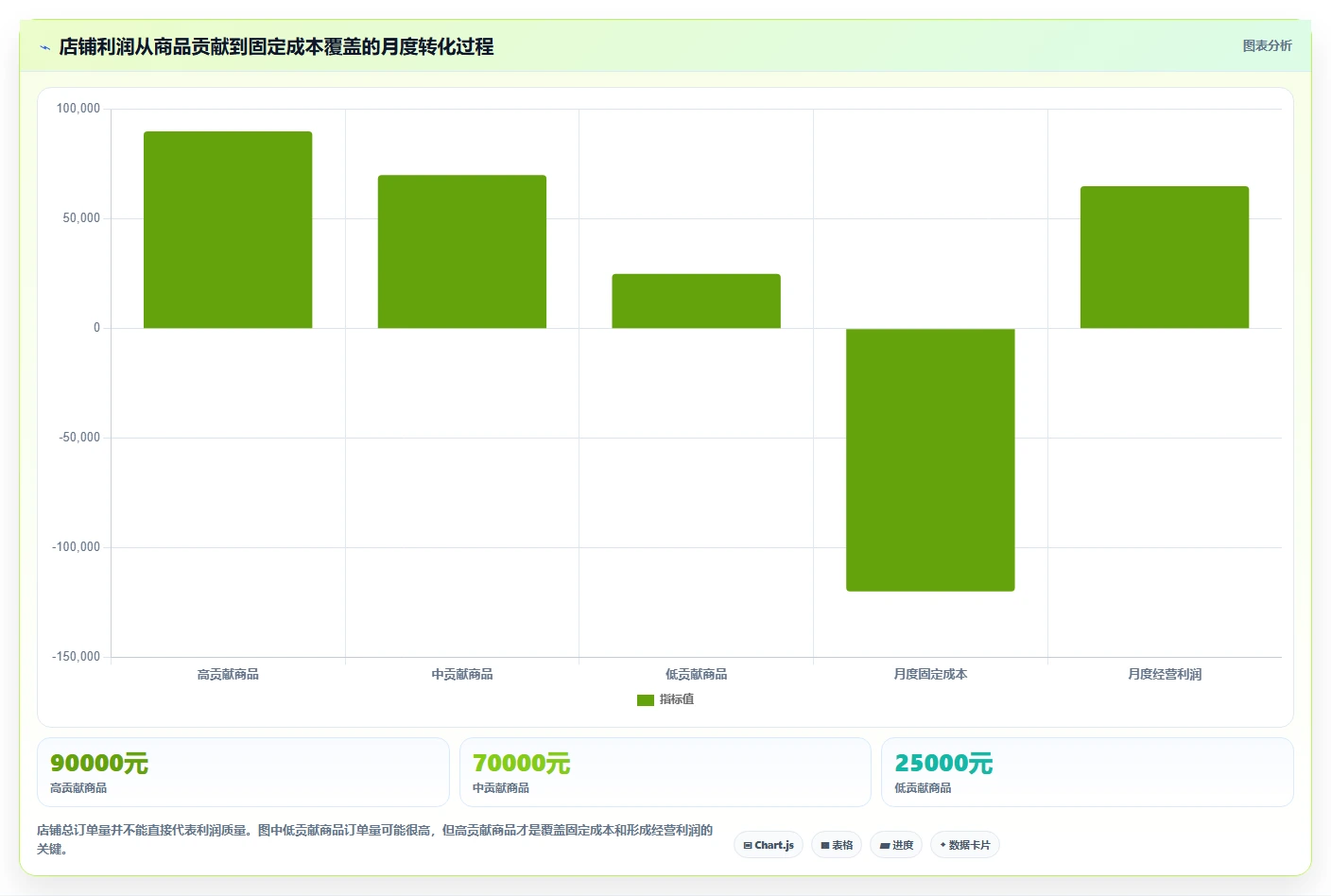Select the 高贡献商品 bar in chart
This screenshot has width=1331, height=896.
point(228,230)
